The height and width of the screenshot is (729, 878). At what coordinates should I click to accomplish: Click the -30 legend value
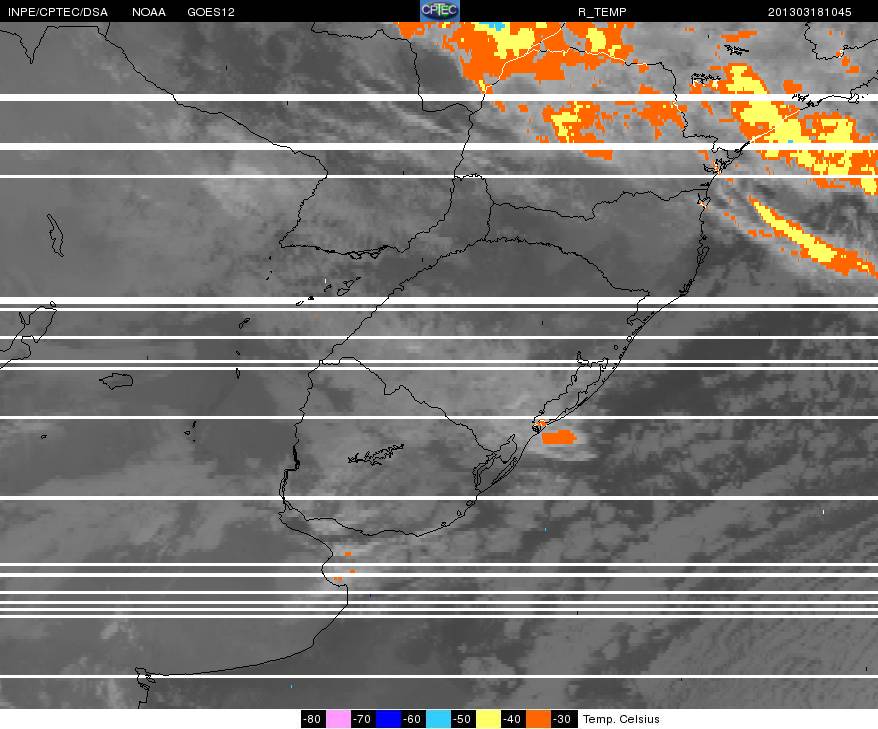tap(563, 719)
